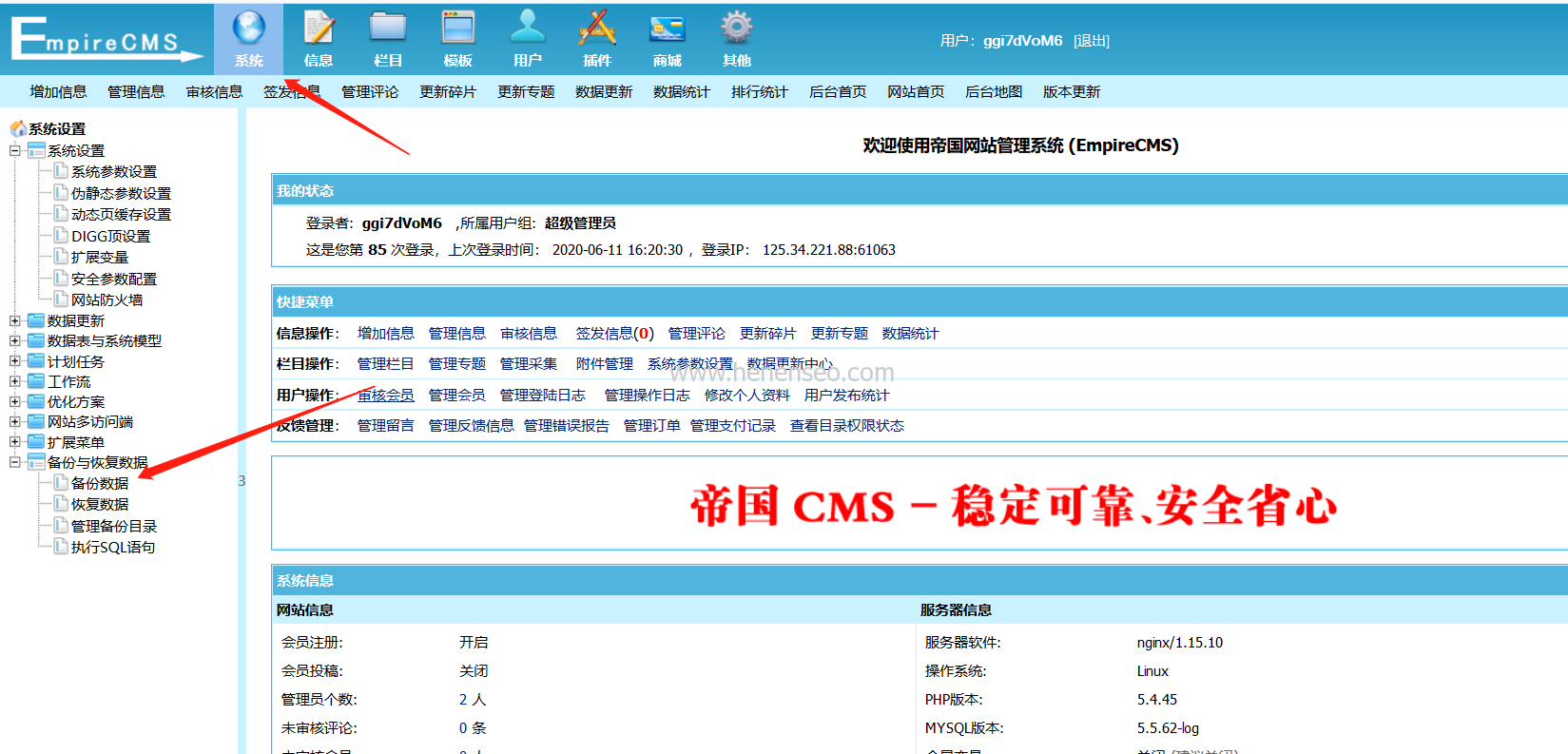Expand the 数据更新 tree node
The width and height of the screenshot is (1568, 754).
pyautogui.click(x=14, y=320)
